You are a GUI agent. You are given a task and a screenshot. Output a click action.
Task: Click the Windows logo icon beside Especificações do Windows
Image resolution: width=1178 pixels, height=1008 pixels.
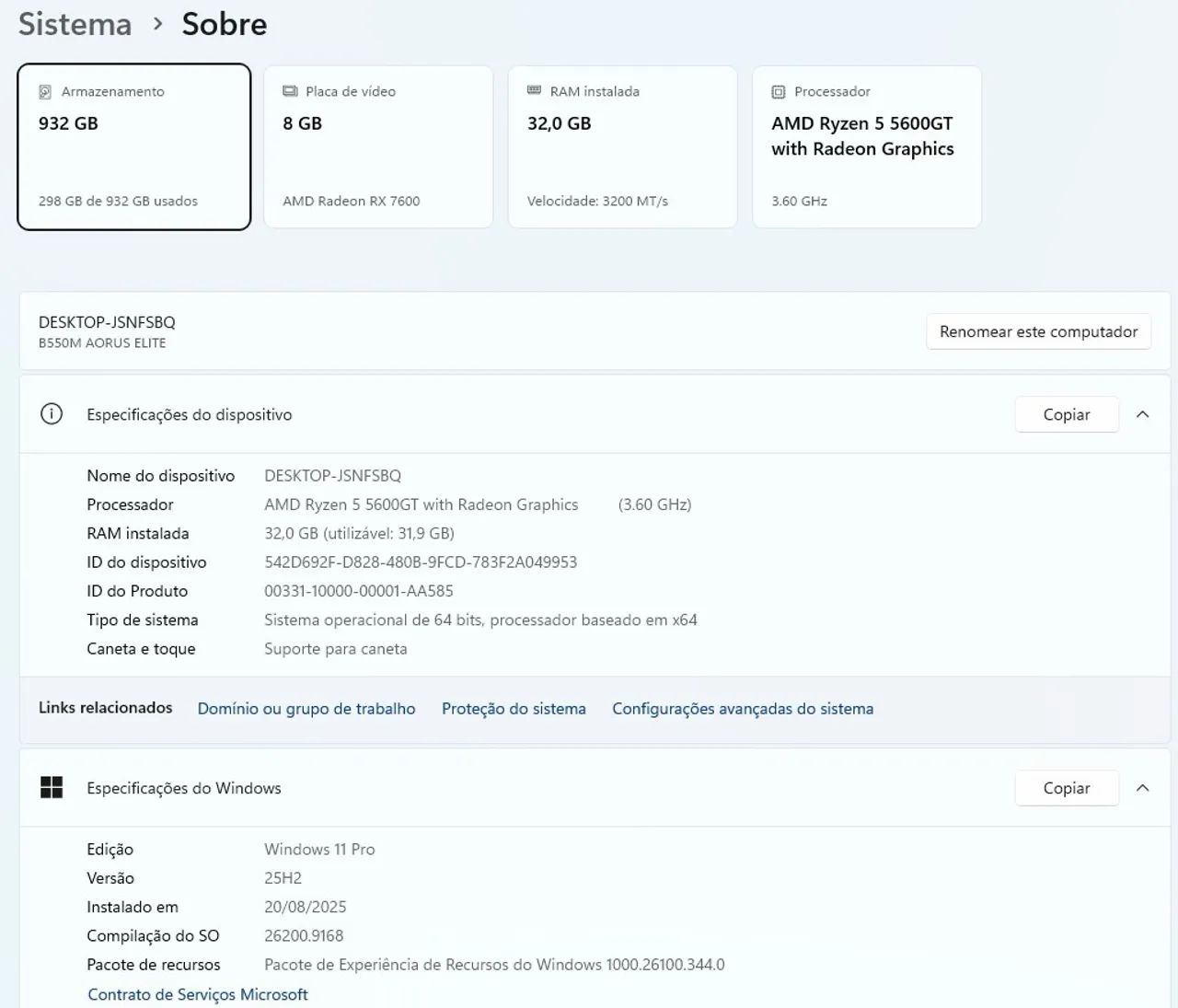[x=52, y=788]
